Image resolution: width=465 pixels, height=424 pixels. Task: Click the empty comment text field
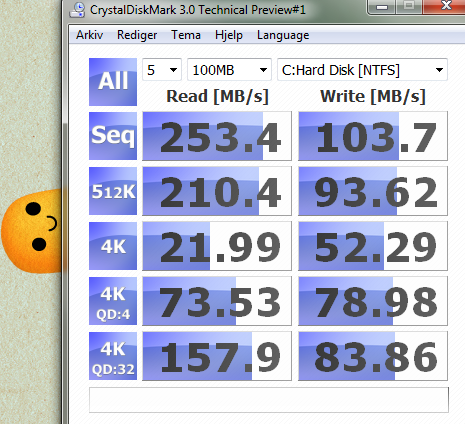coord(269,400)
